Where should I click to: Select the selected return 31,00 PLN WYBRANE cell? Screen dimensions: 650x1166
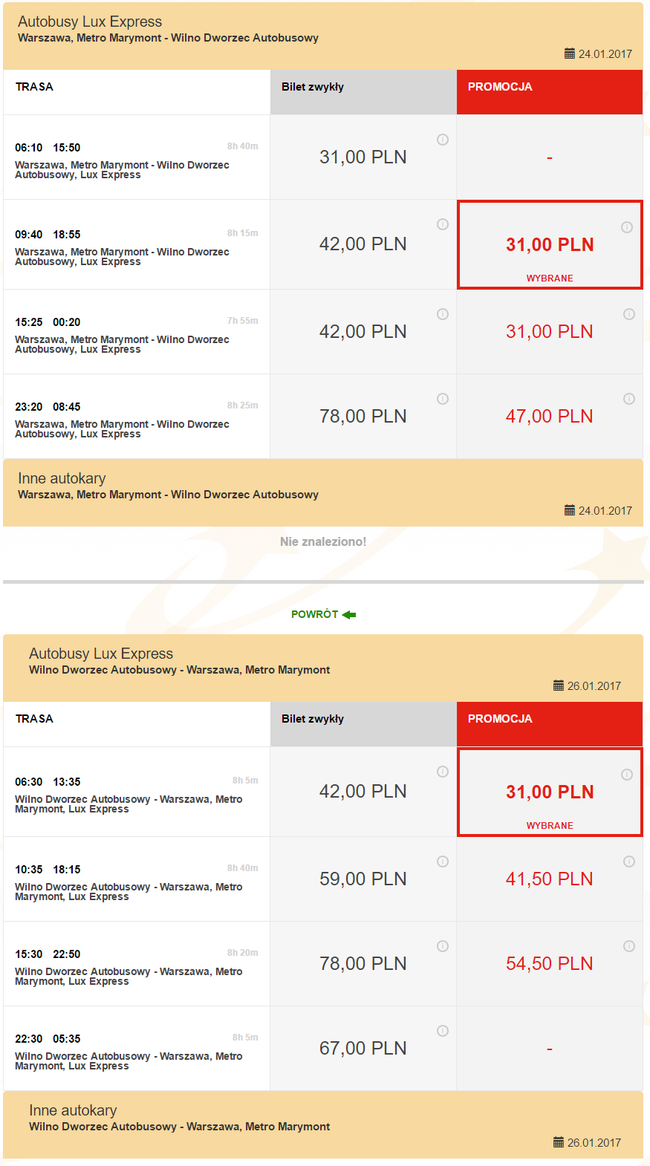[550, 792]
